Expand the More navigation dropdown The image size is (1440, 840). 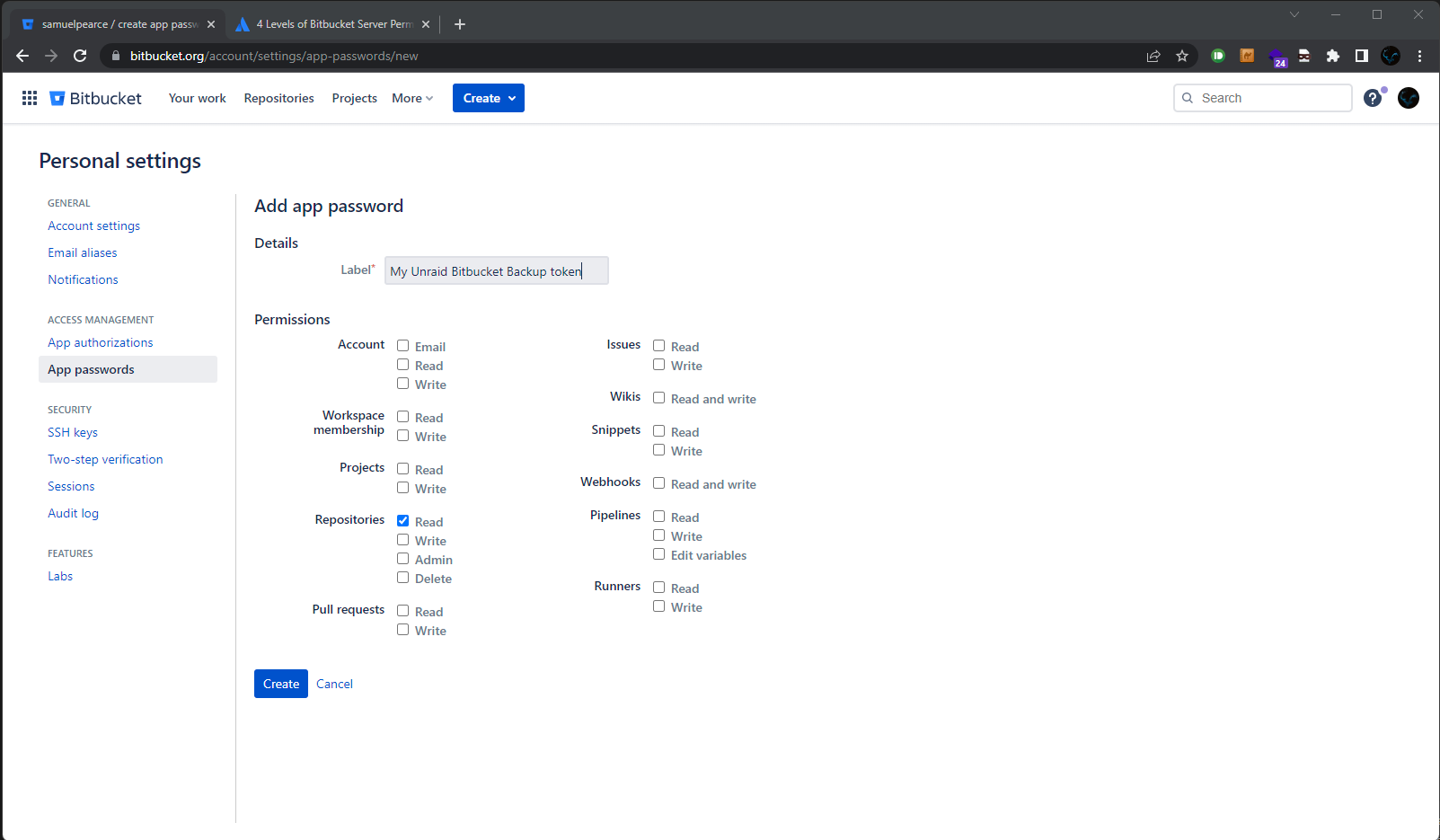(x=412, y=98)
